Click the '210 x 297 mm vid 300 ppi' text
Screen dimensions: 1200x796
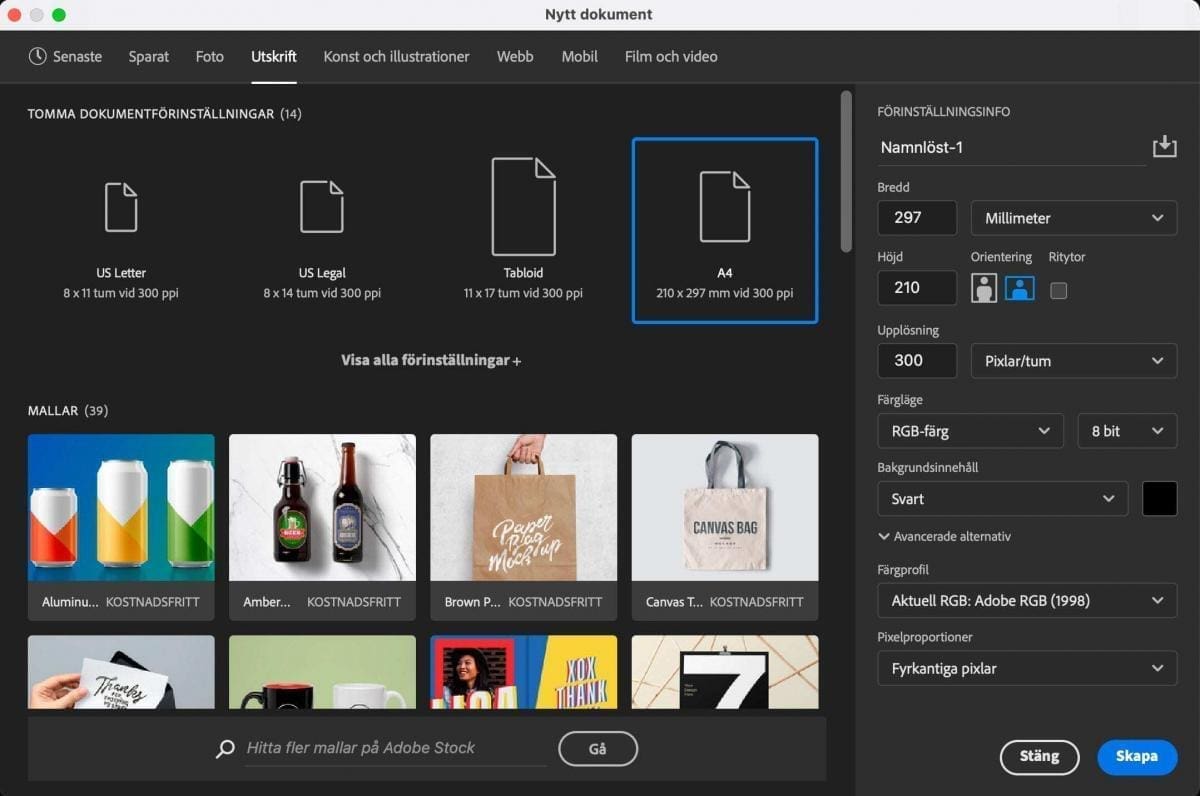725,294
